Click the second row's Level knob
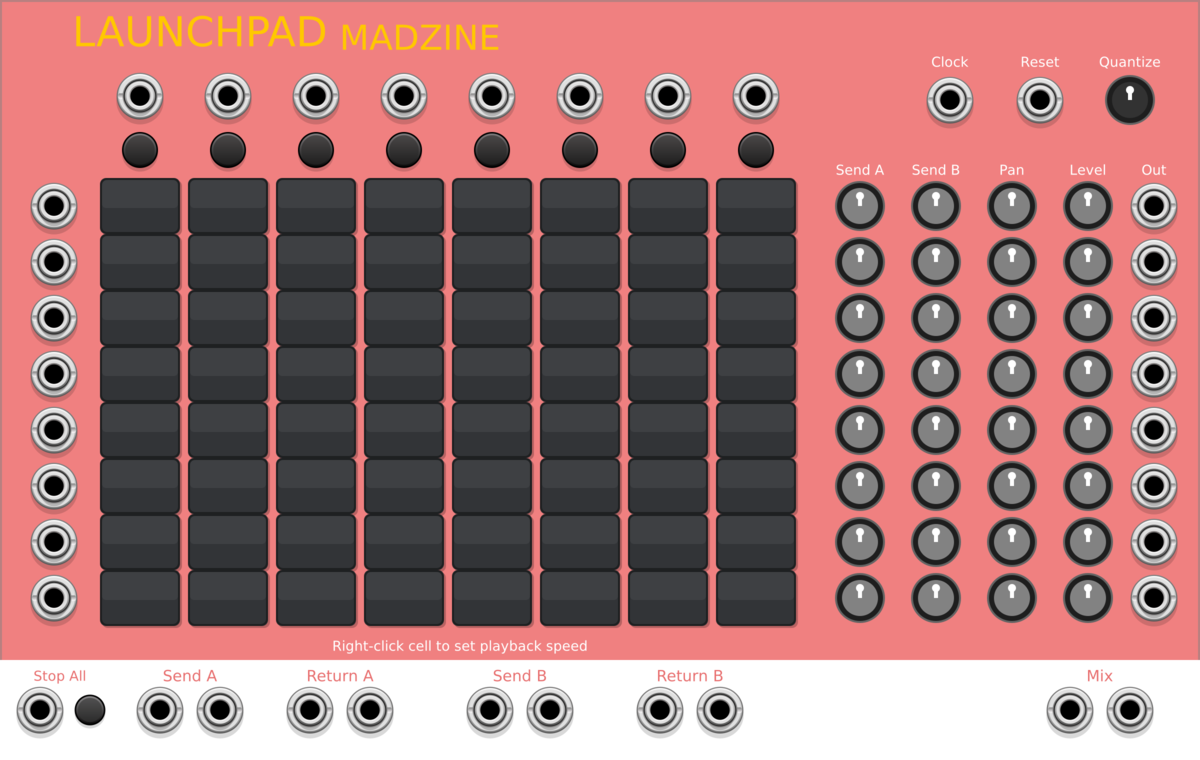Viewport: 1200px width, 760px height. click(x=1088, y=262)
